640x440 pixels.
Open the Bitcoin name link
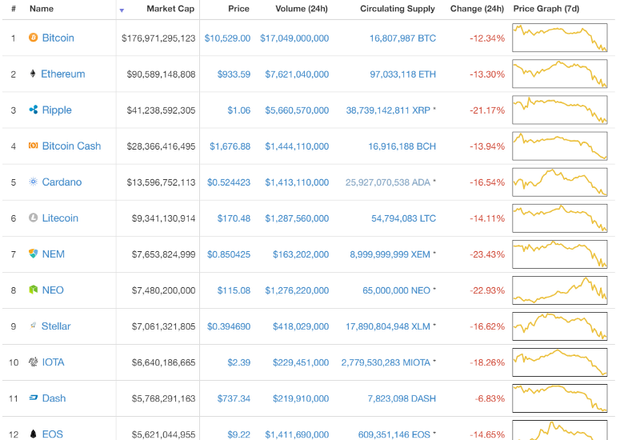point(58,38)
